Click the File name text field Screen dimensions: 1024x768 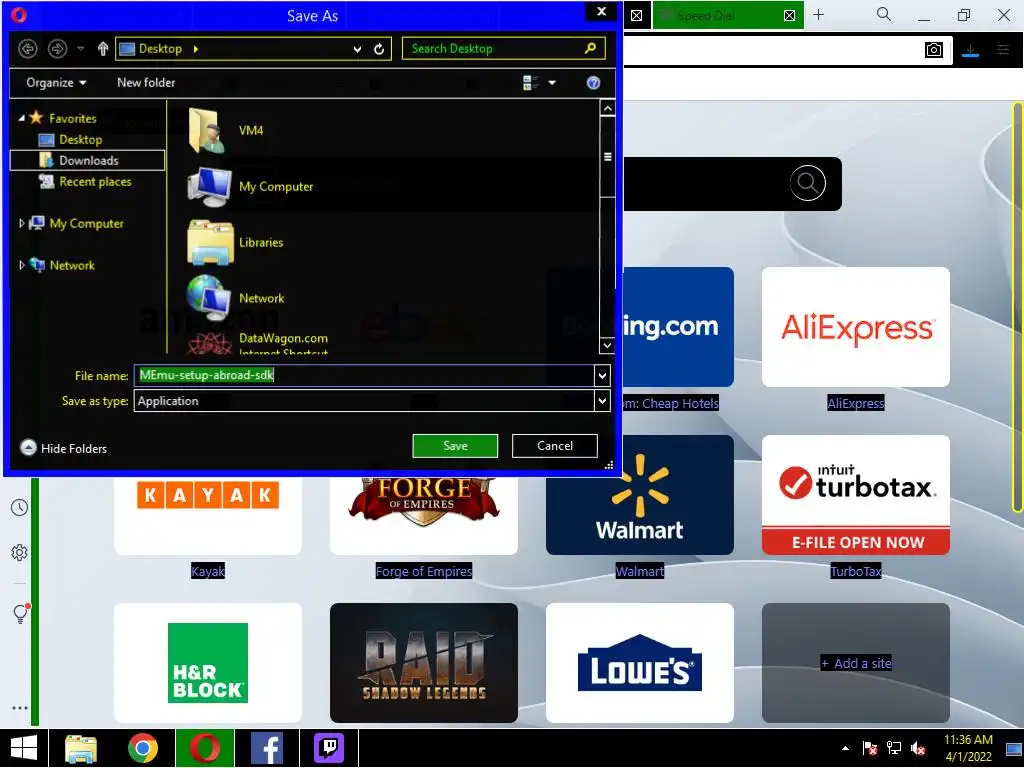pyautogui.click(x=364, y=375)
